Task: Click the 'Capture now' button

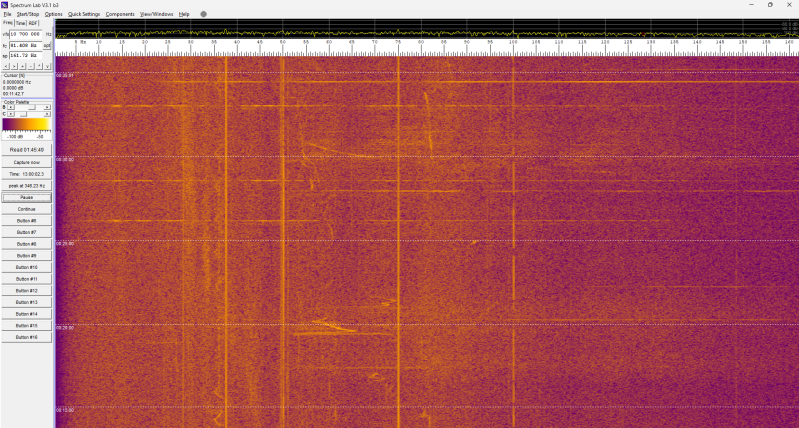Action: [x=26, y=162]
